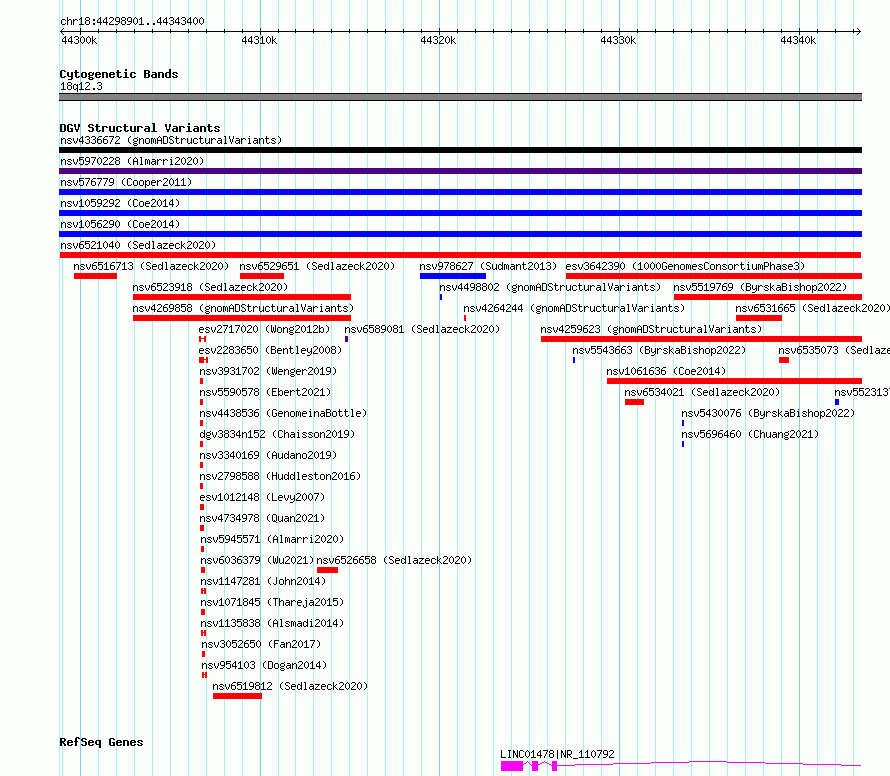Click the nsv4269858 gnomADStructuralVariants label

pos(243,308)
